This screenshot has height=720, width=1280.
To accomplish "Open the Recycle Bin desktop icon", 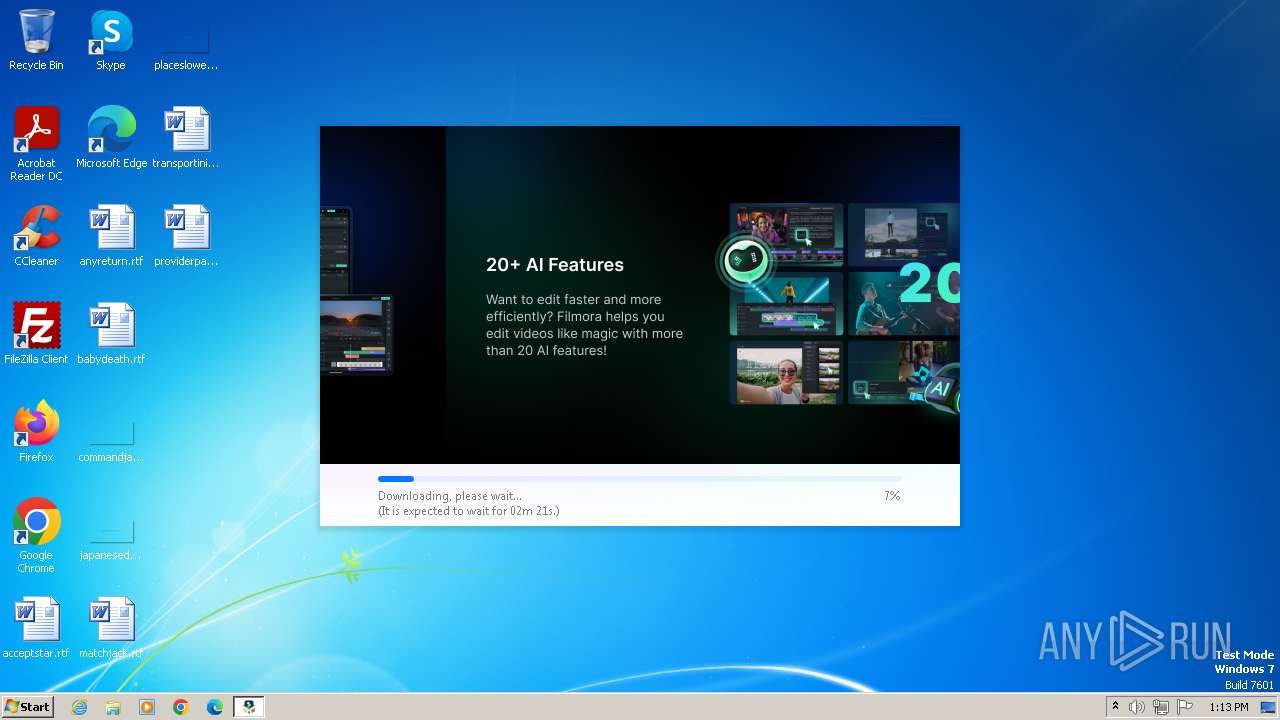I will pyautogui.click(x=36, y=40).
